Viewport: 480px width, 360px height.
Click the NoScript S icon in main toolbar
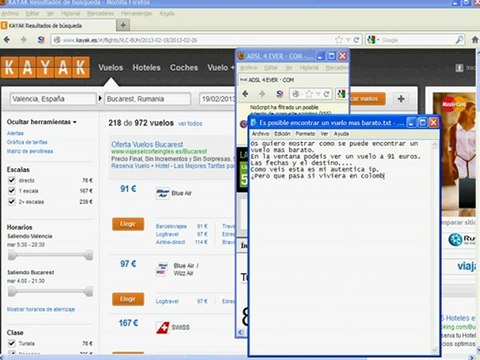(41, 40)
